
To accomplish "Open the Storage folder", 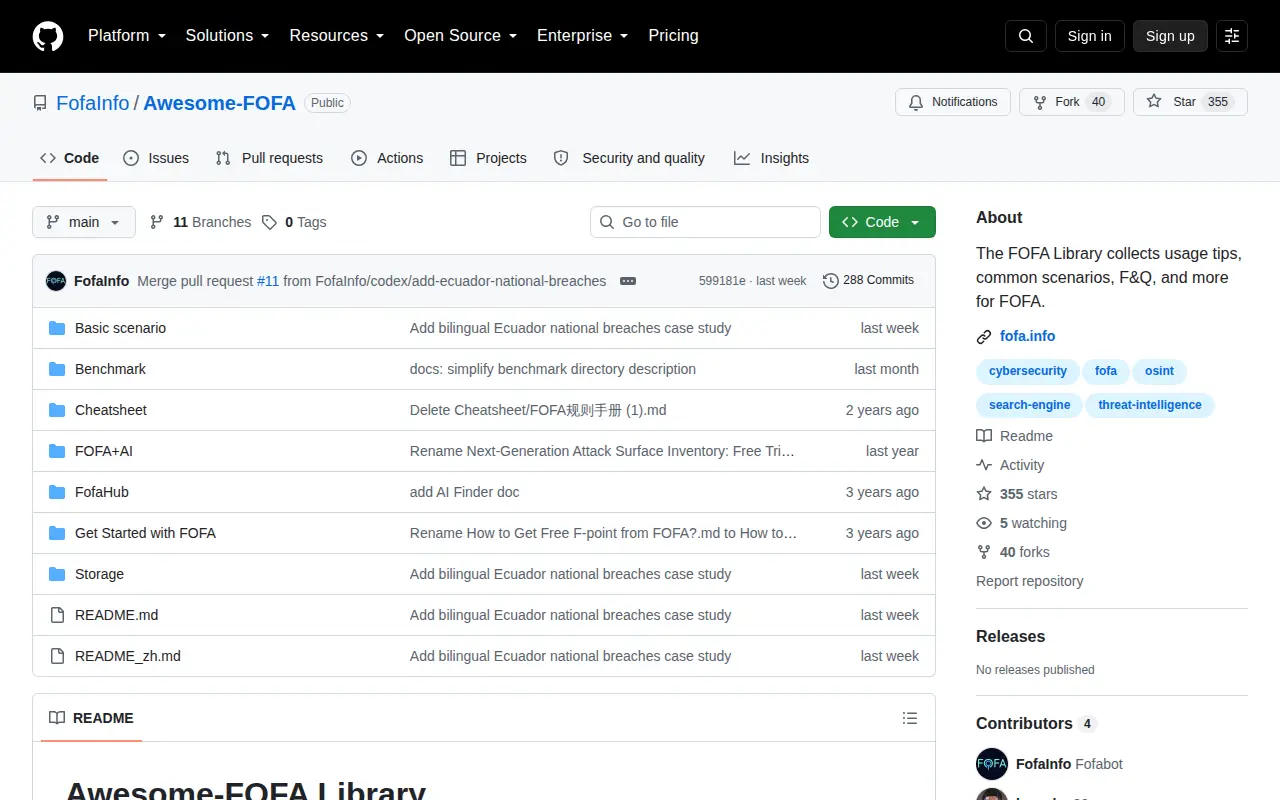I will pos(99,574).
